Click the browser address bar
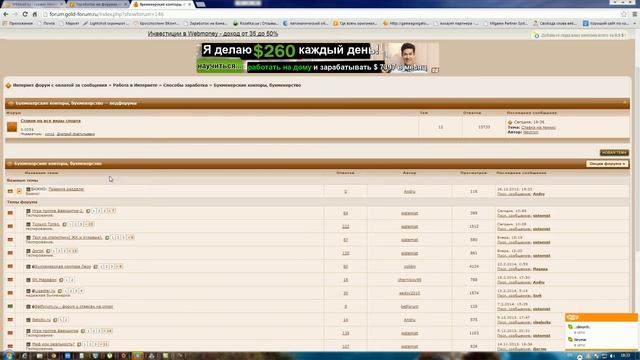 (331, 14)
